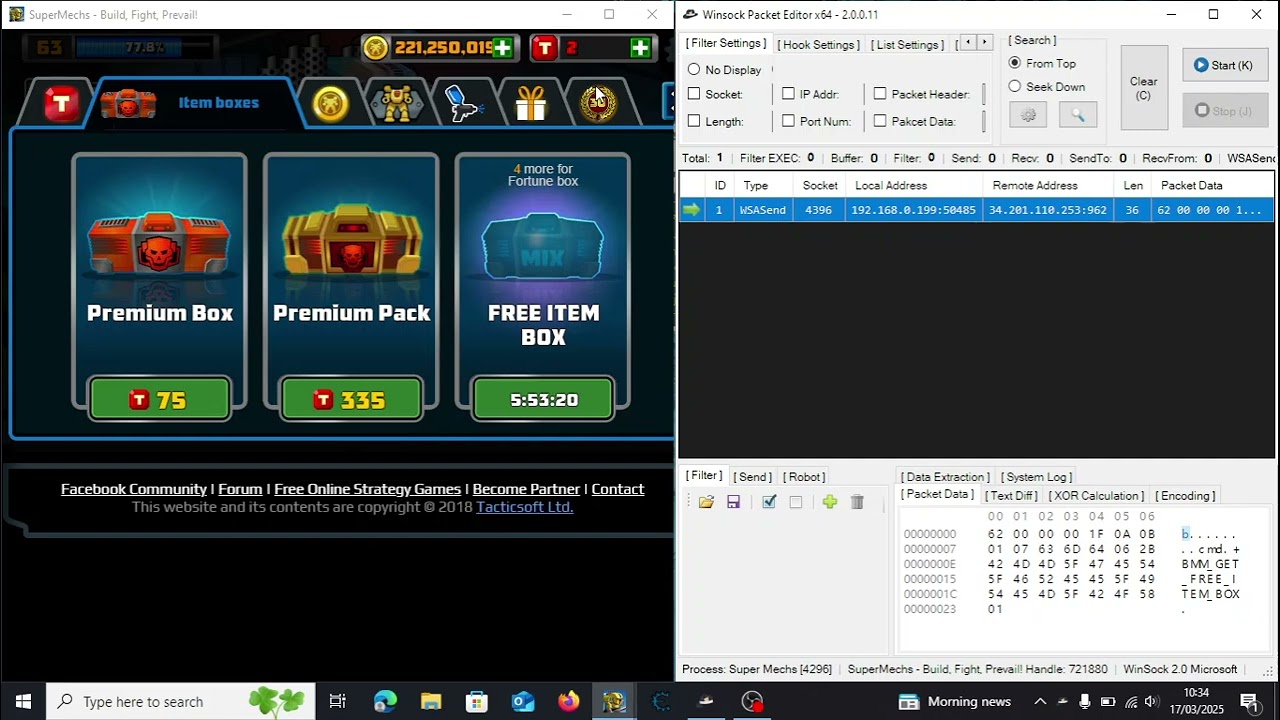
Task: Select the No Display radio button
Action: pyautogui.click(x=694, y=70)
